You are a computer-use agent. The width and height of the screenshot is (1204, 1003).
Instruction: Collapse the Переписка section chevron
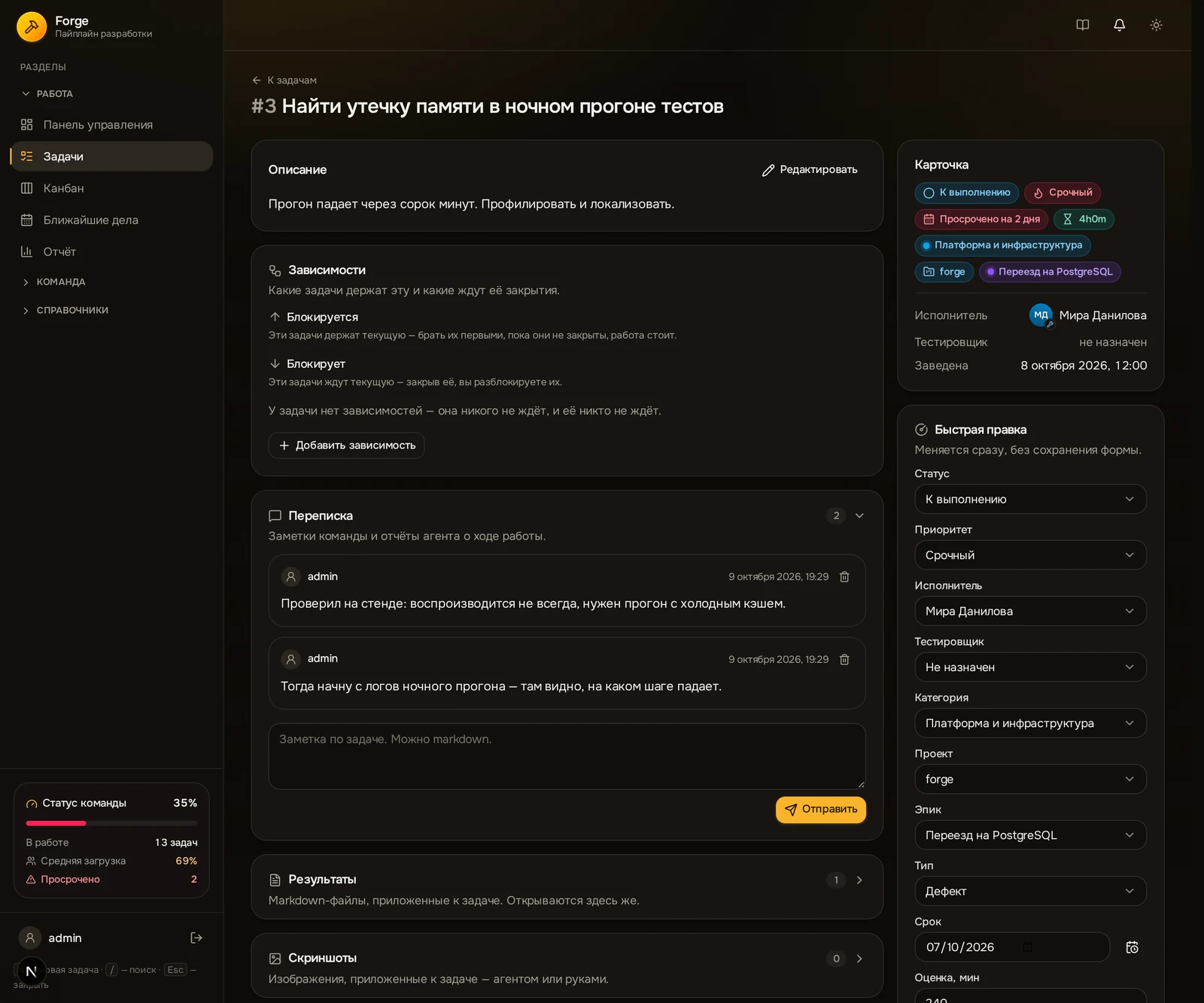tap(859, 515)
